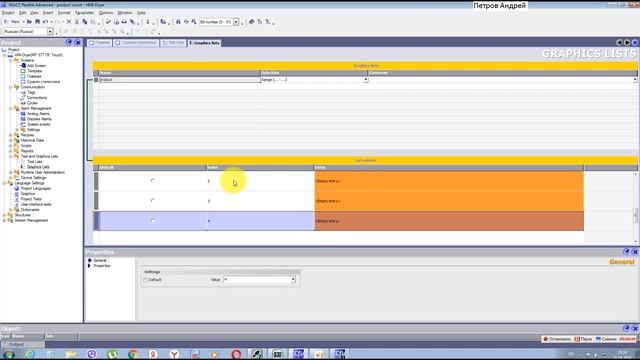640x360 pixels.
Task: Open Add Screen in project tree
Action: [x=36, y=66]
